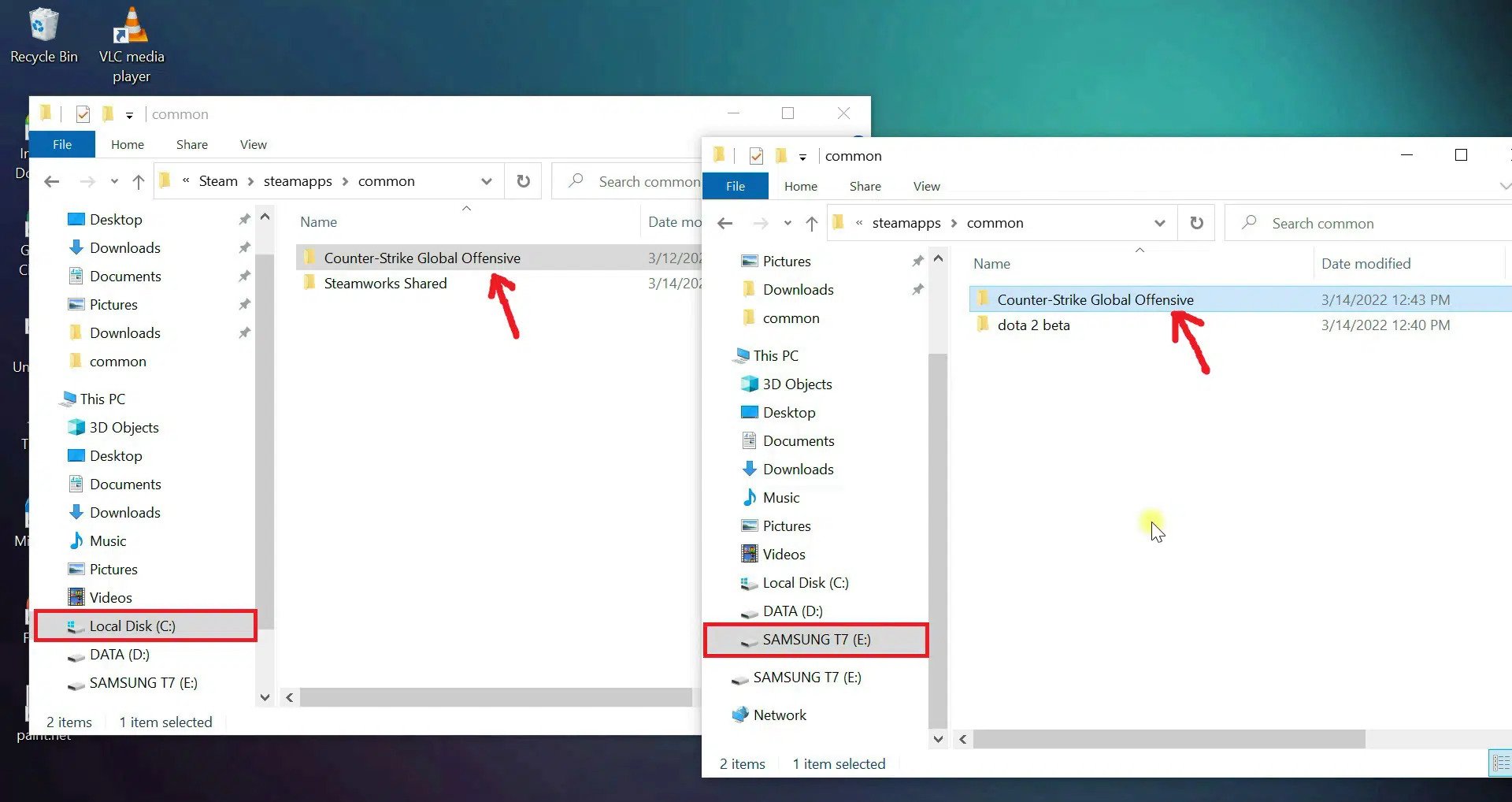Click right window horizontal scrollbar thumb

coord(1169,739)
